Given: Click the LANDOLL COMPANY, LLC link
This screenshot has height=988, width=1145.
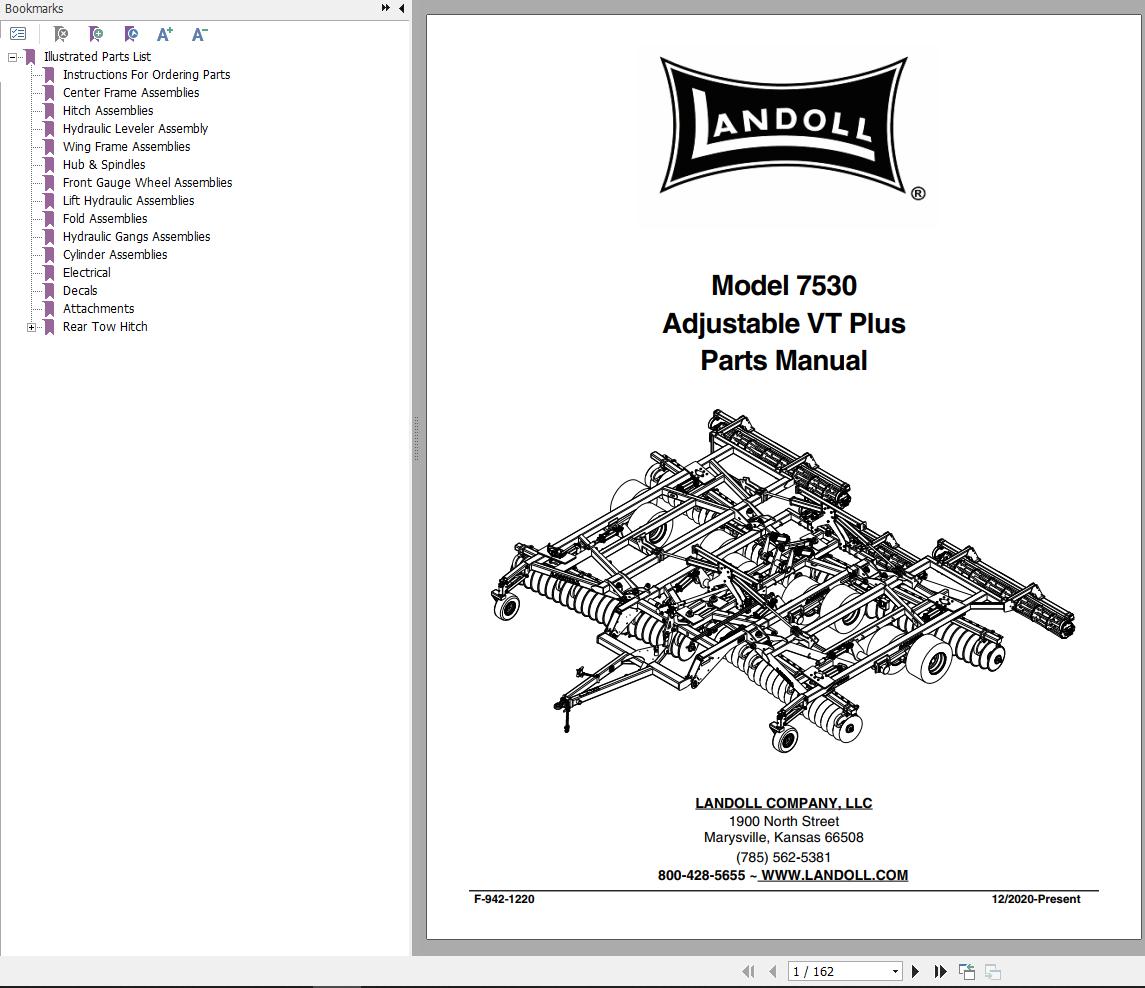Looking at the screenshot, I should pyautogui.click(x=783, y=802).
